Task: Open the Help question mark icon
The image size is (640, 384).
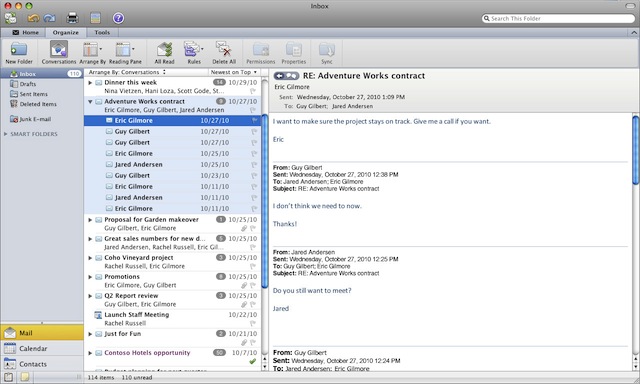Action: pos(118,18)
